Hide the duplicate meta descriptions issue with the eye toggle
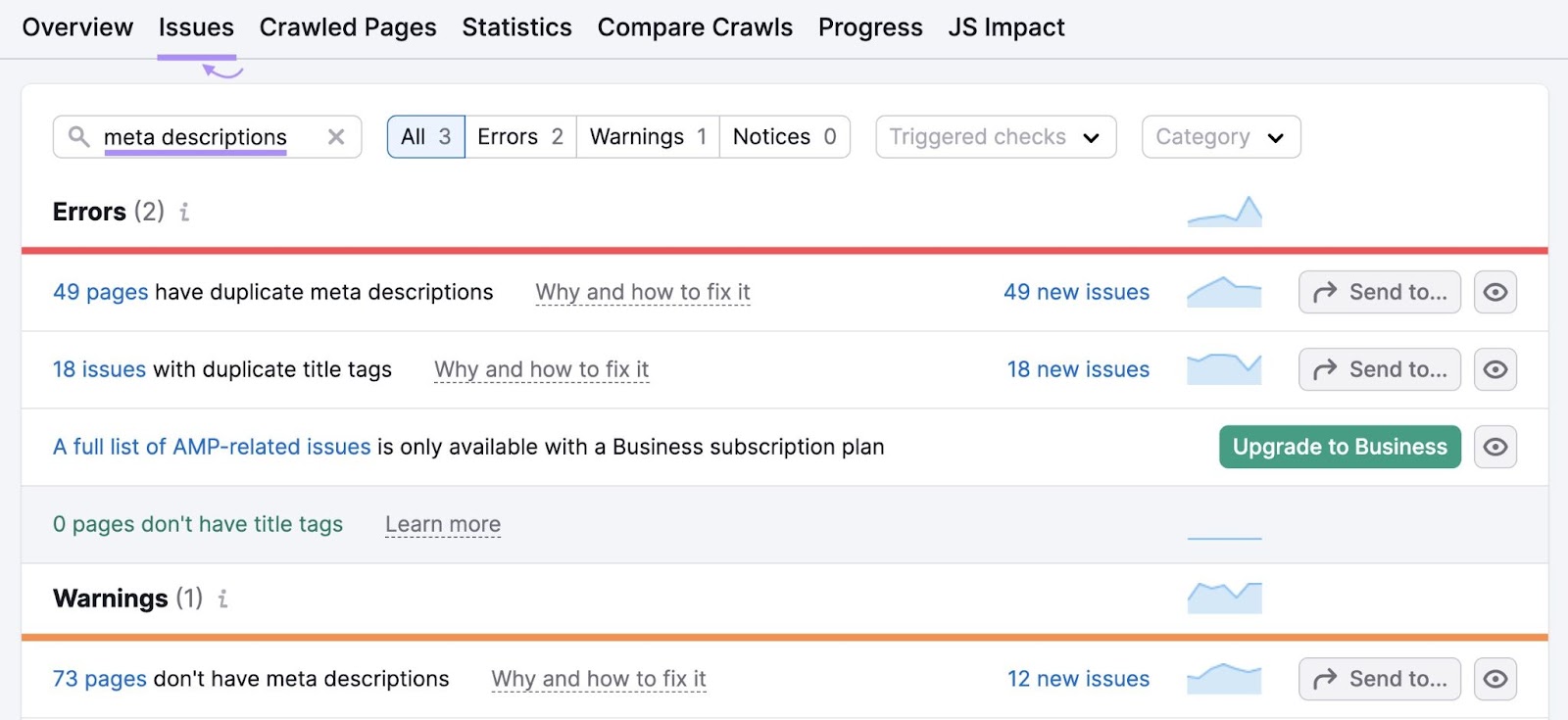The height and width of the screenshot is (720, 1568). [x=1494, y=291]
